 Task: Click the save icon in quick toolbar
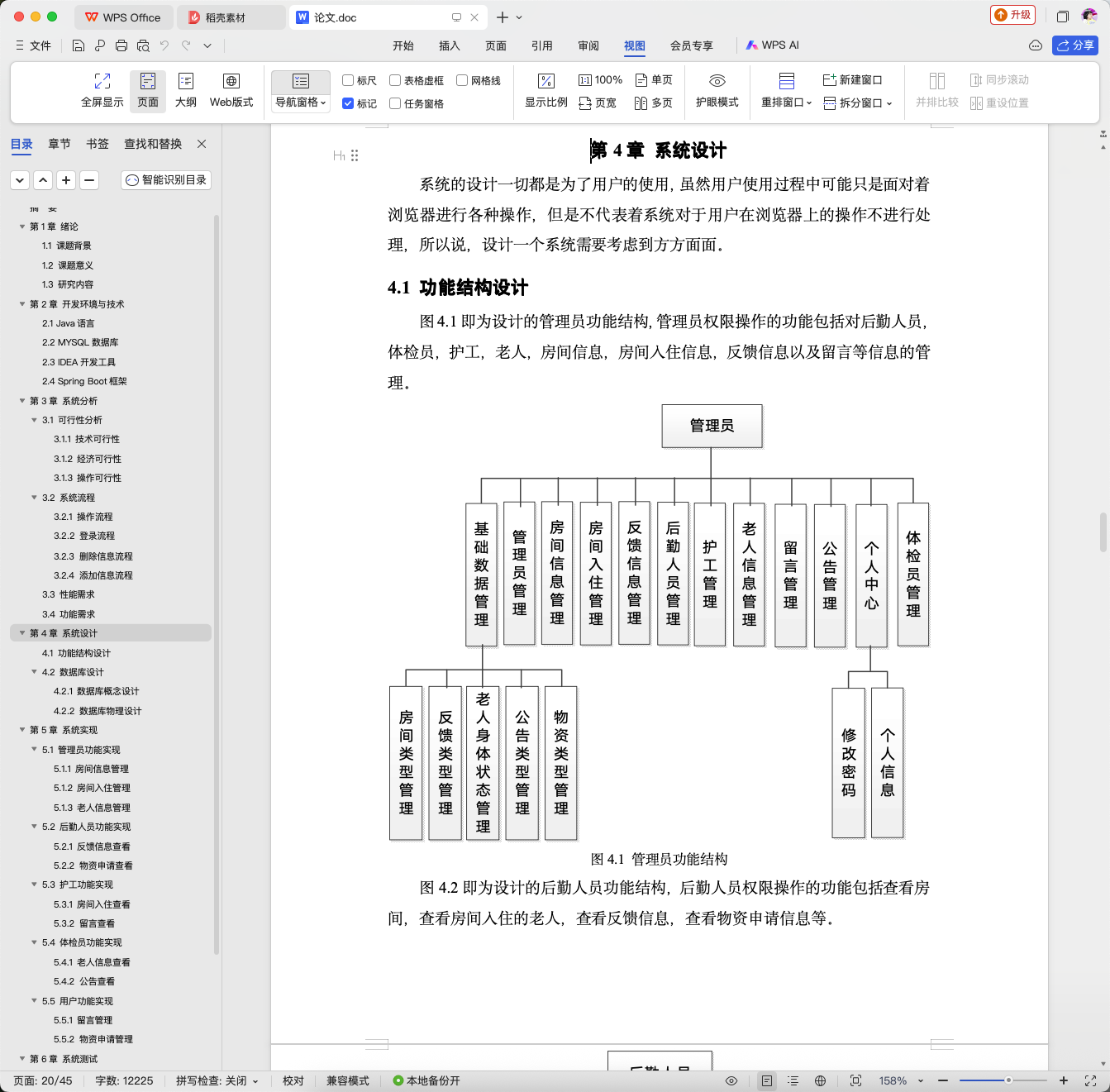click(79, 45)
